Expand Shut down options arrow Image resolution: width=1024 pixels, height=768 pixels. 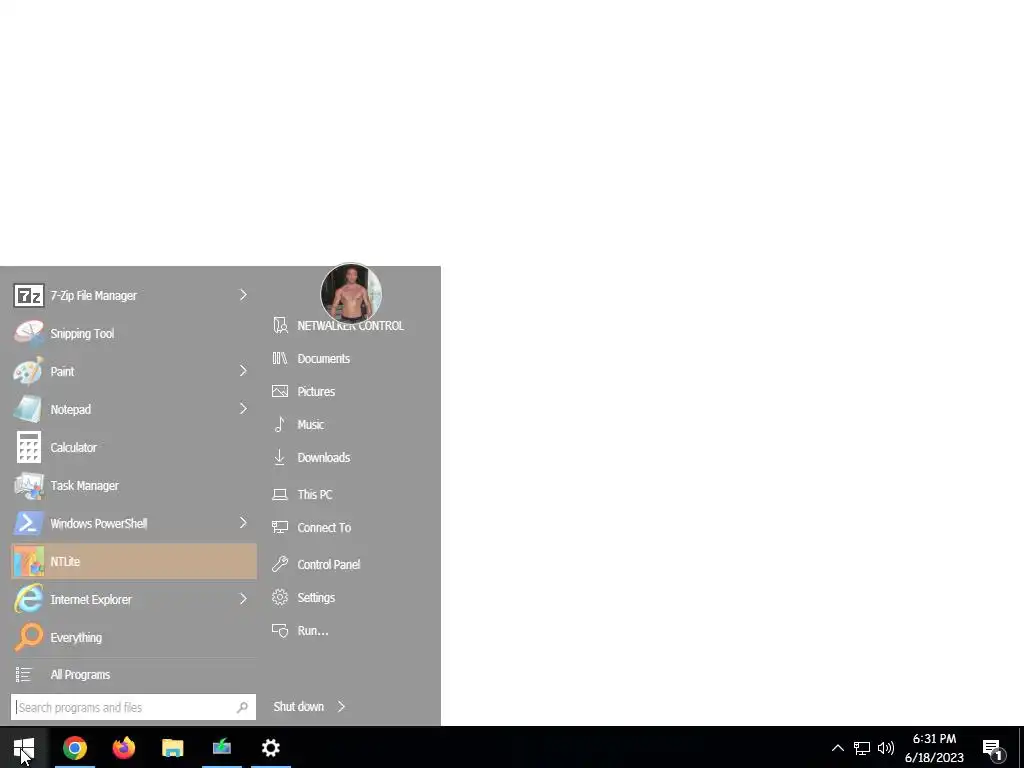[x=342, y=707]
